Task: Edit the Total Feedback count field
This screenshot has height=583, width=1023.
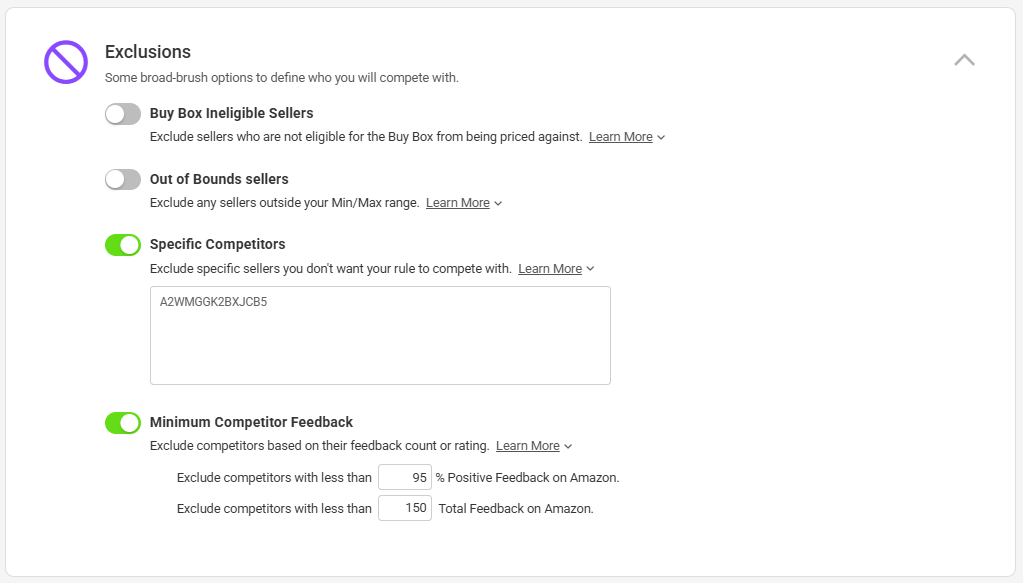Action: 405,508
